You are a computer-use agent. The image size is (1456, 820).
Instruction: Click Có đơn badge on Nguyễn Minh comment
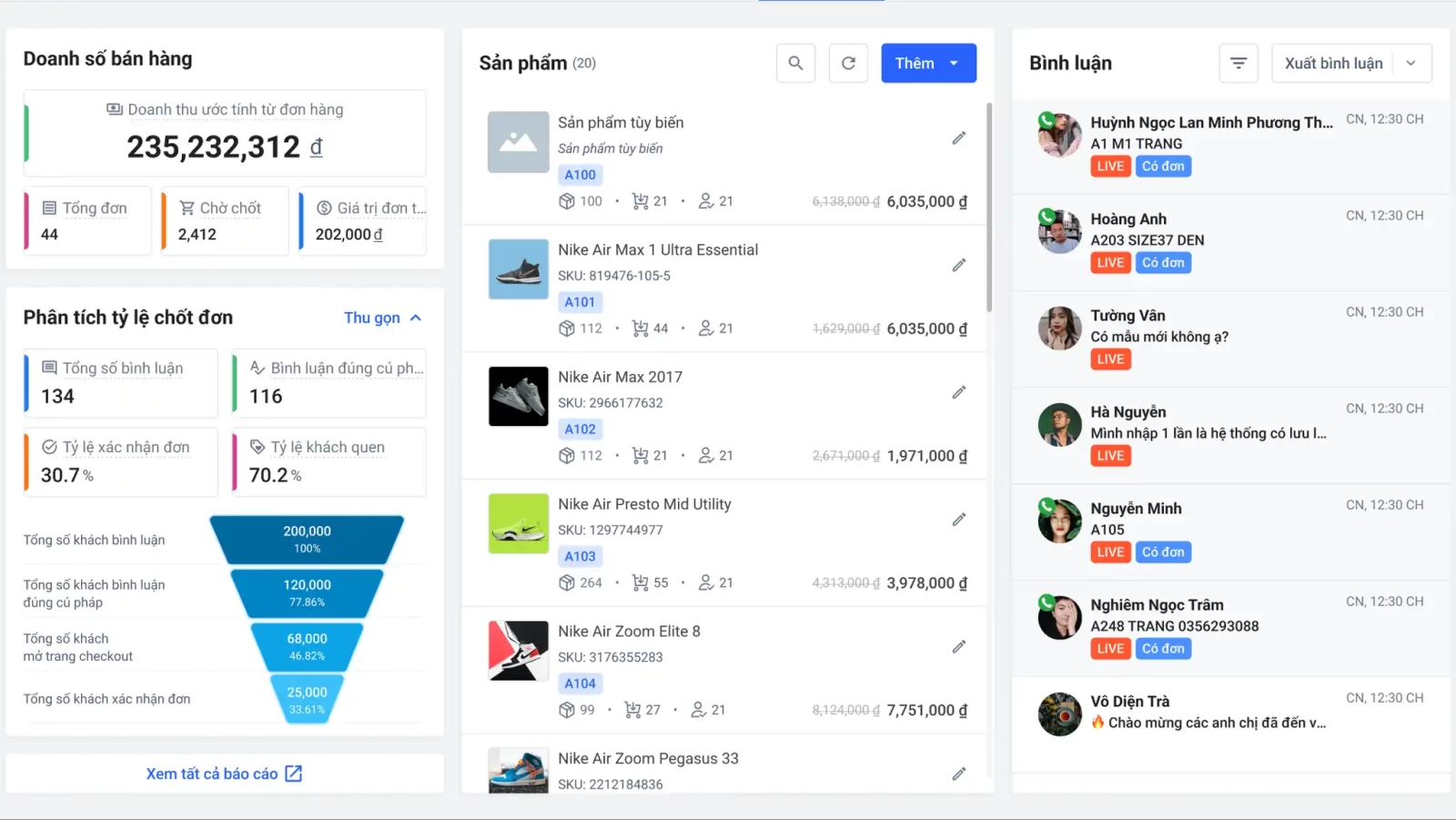[1163, 552]
